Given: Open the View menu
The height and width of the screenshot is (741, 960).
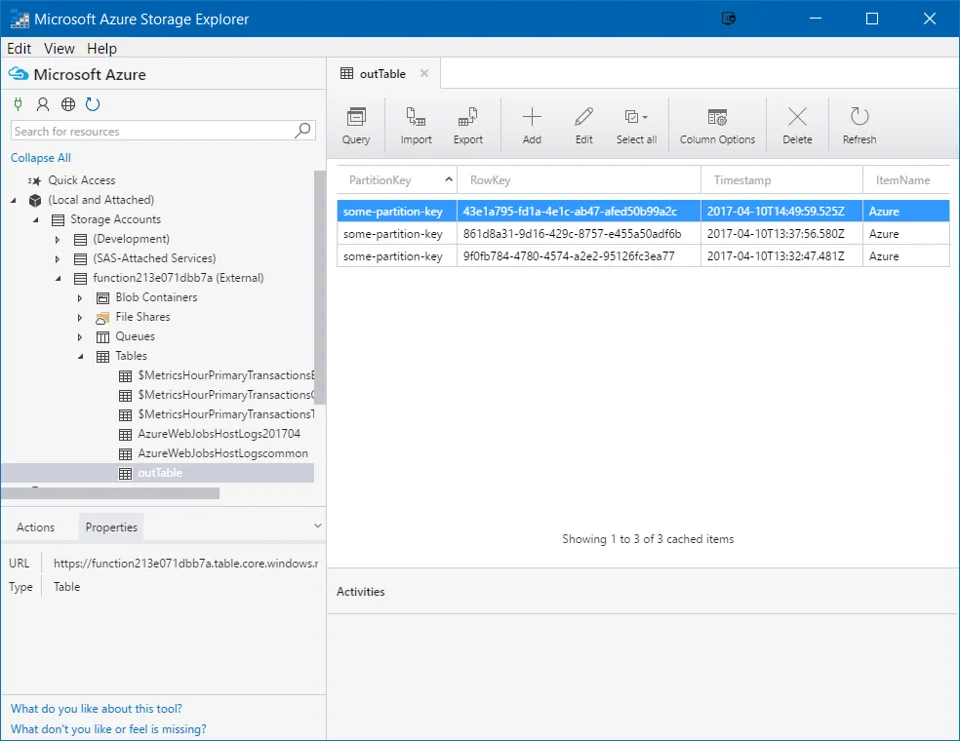Looking at the screenshot, I should (x=59, y=48).
